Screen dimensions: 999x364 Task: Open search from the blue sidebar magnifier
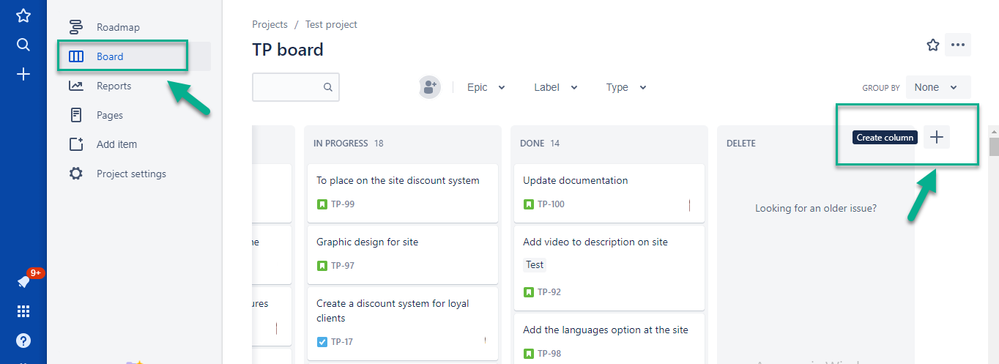(x=23, y=45)
